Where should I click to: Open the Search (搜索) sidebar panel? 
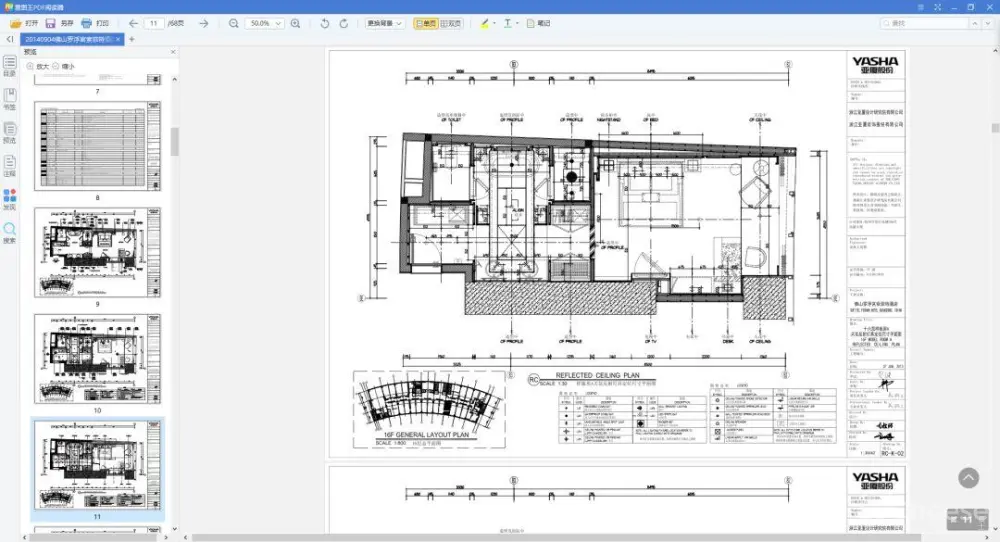point(10,233)
